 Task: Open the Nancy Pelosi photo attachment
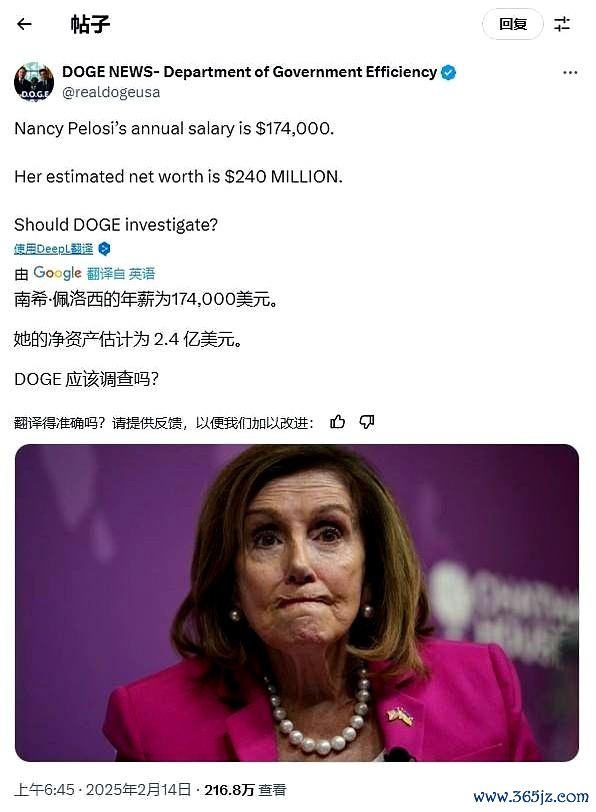pos(297,603)
